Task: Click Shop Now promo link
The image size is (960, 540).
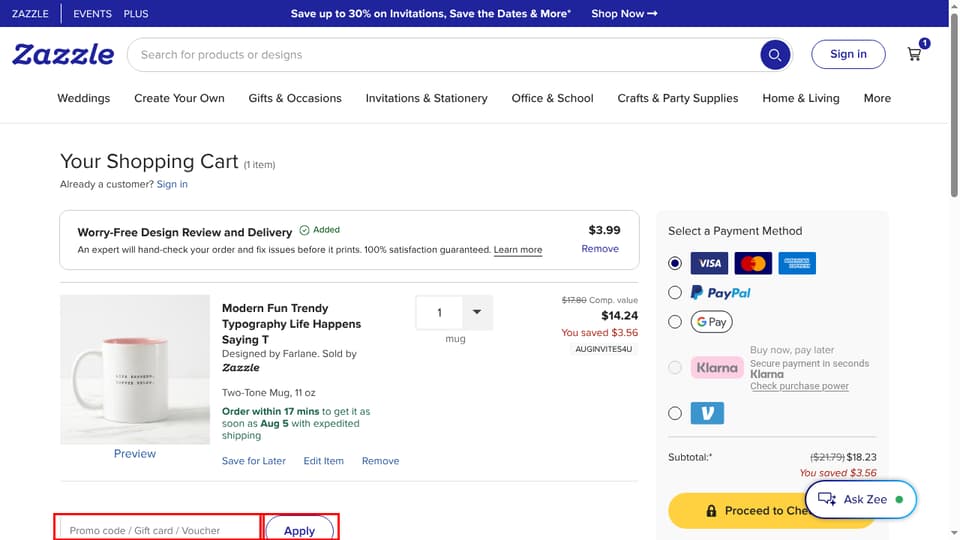Action: click(624, 13)
